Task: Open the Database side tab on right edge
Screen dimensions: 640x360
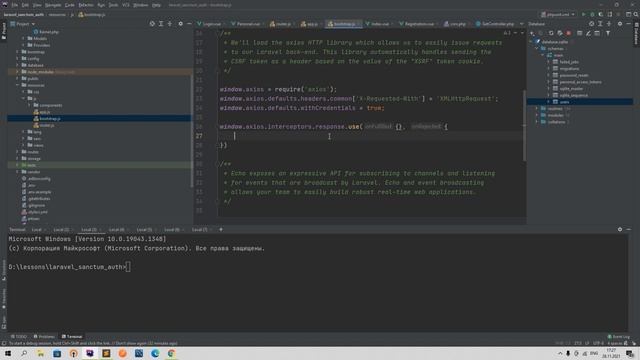Action: (x=636, y=33)
